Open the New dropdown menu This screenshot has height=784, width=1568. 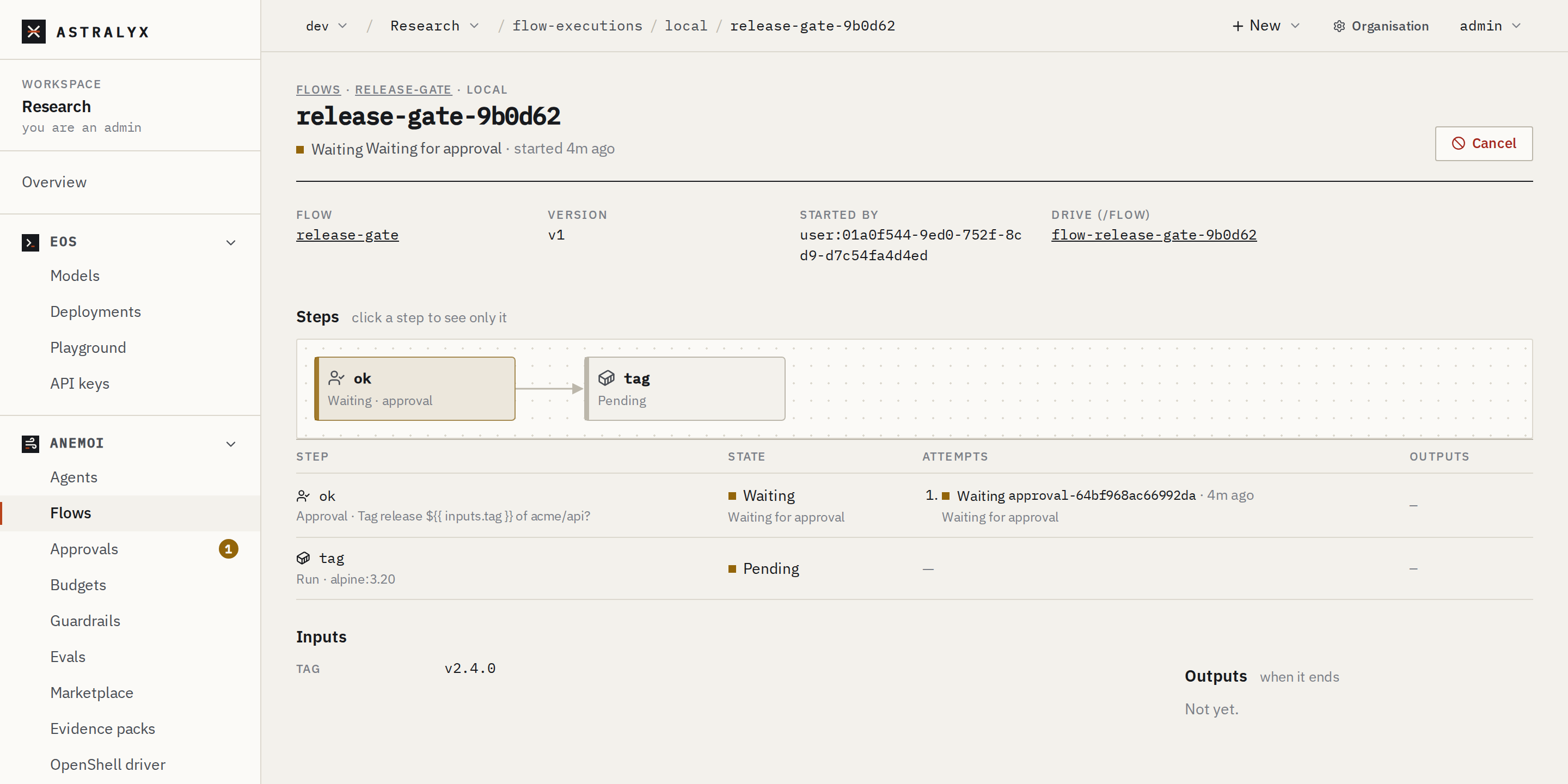(x=1265, y=26)
